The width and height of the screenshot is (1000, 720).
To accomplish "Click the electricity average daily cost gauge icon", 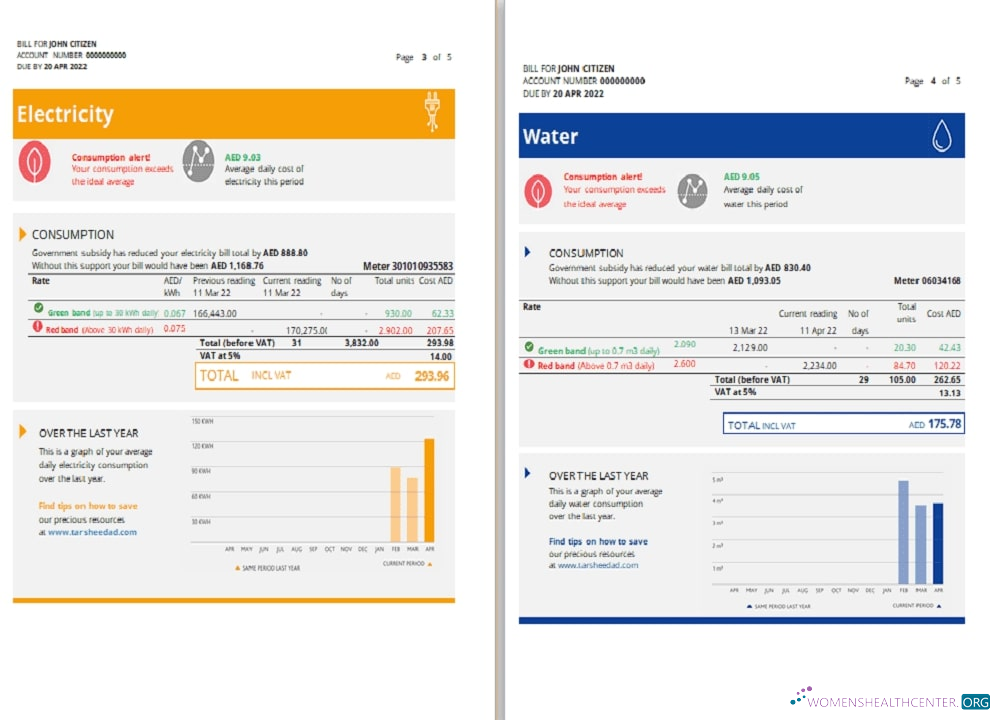I will tap(197, 162).
